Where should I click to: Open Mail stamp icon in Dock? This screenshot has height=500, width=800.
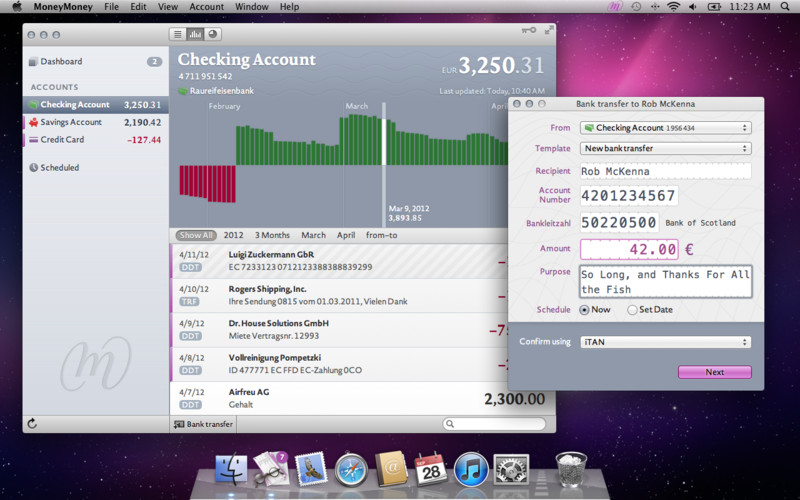click(x=311, y=468)
